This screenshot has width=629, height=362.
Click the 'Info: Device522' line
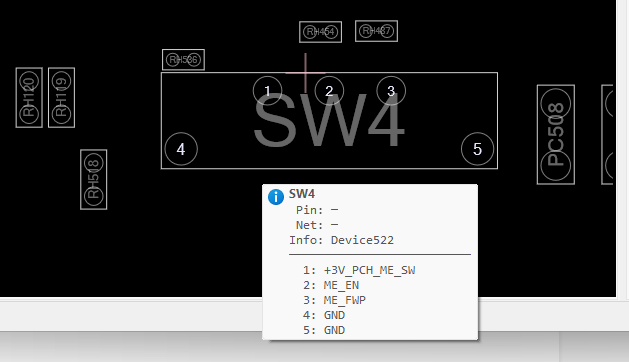341,240
